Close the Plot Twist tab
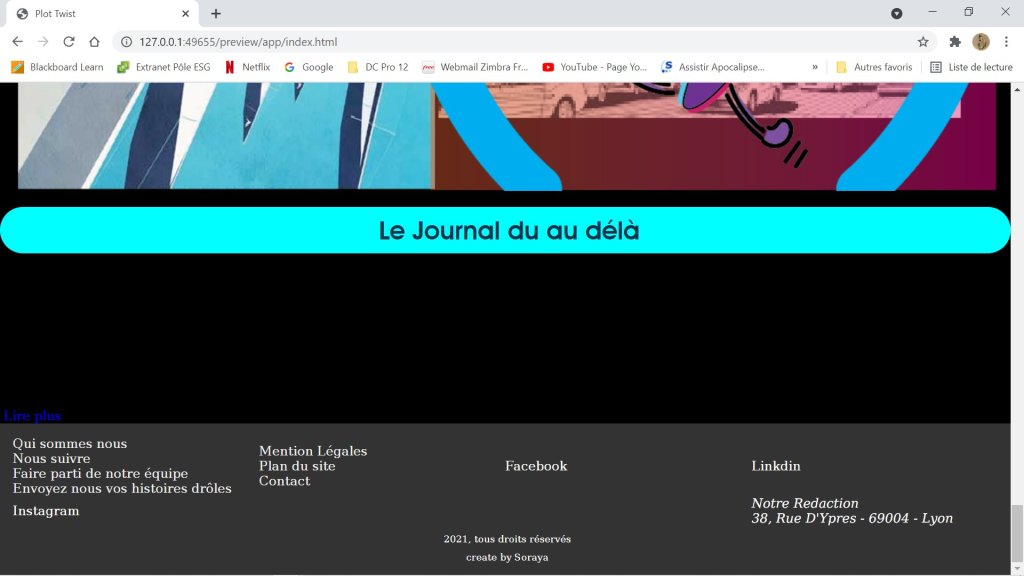The height and width of the screenshot is (576, 1024). click(185, 14)
